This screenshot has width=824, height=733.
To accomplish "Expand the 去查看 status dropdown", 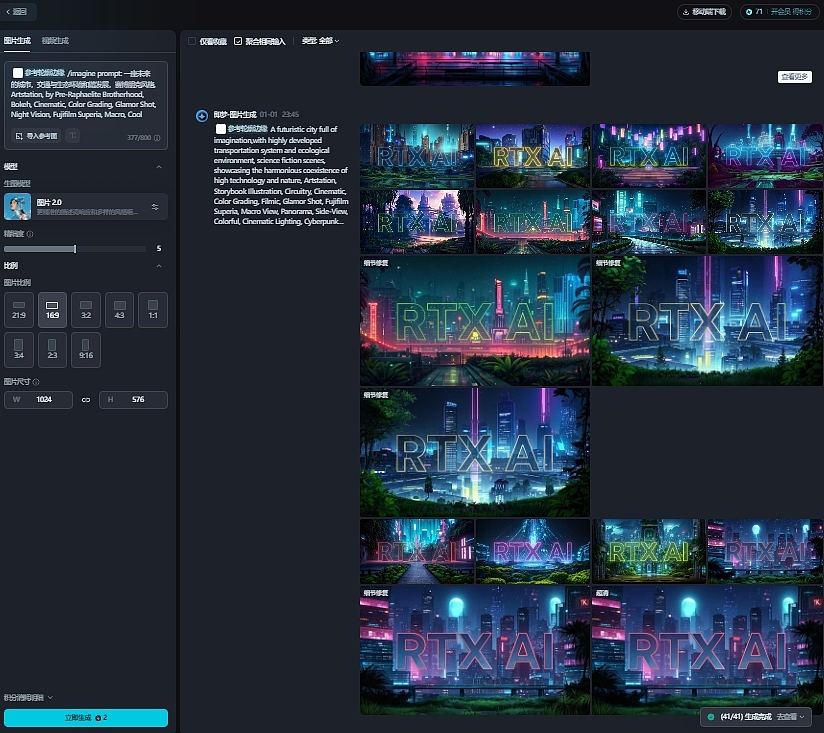I will (790, 717).
